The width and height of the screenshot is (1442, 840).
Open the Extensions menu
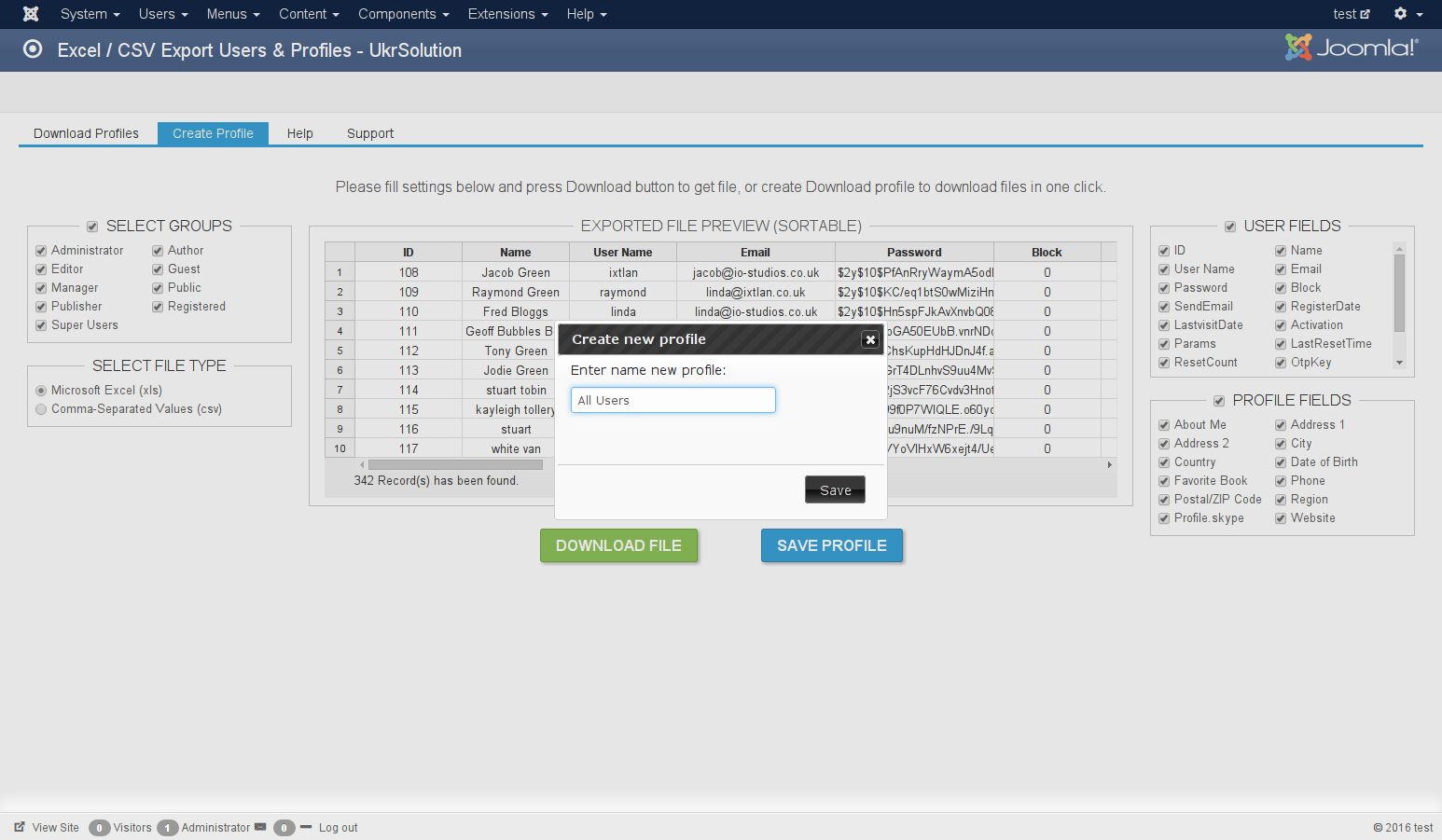pyautogui.click(x=508, y=14)
